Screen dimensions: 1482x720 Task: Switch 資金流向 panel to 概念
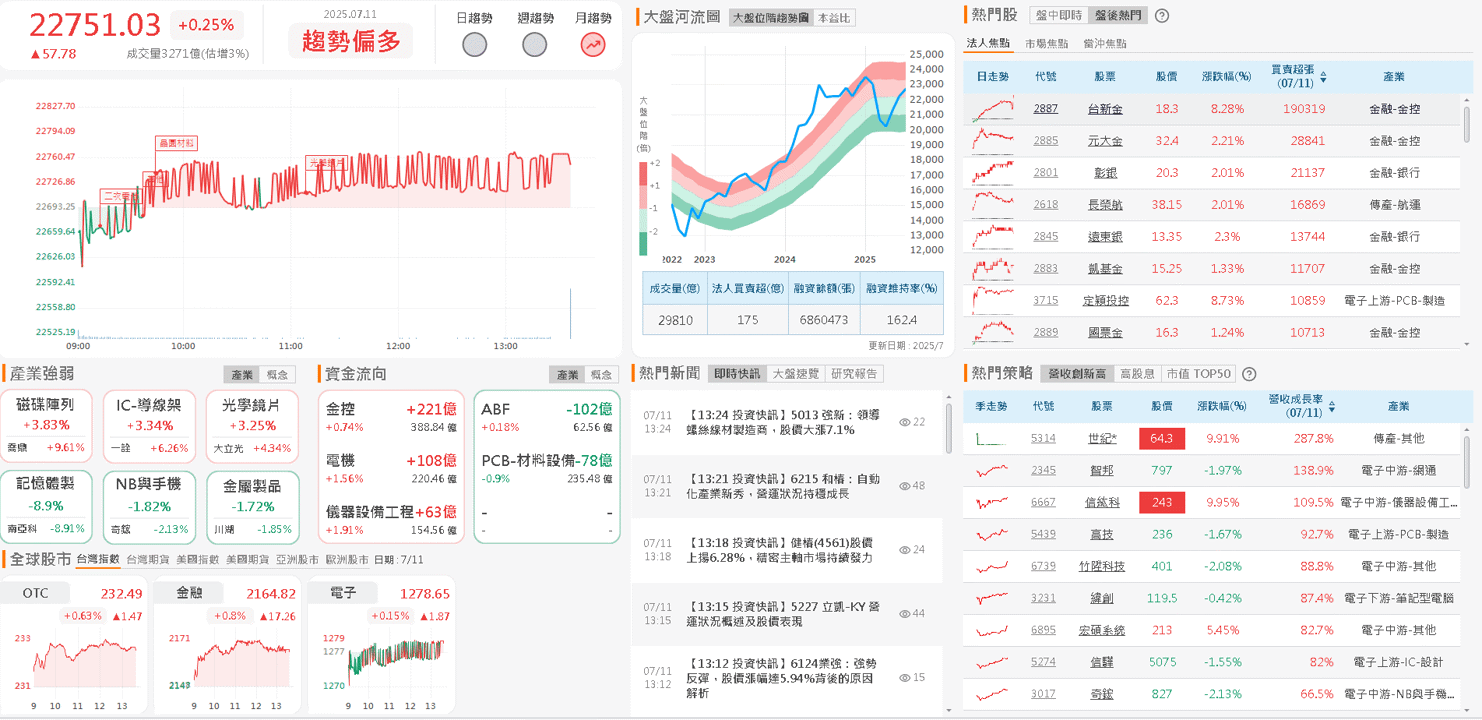(603, 374)
